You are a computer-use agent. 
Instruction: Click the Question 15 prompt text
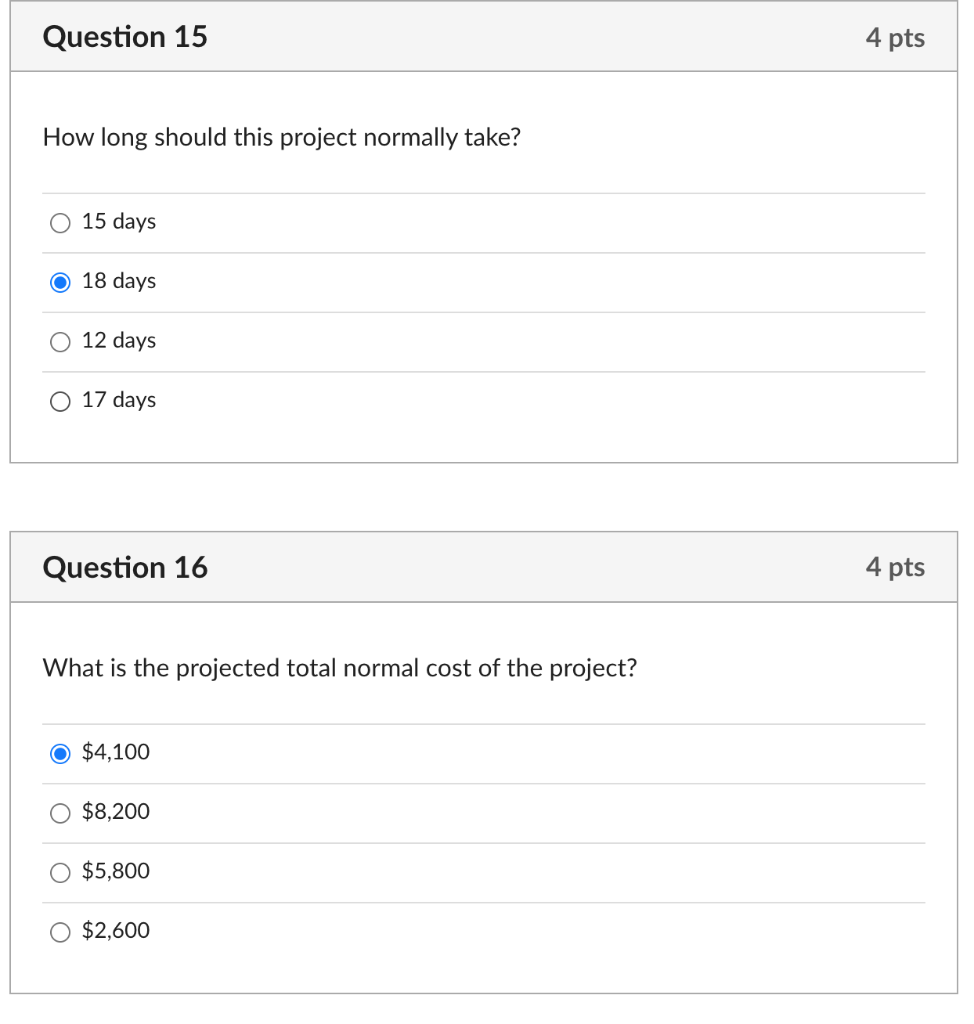(283, 137)
